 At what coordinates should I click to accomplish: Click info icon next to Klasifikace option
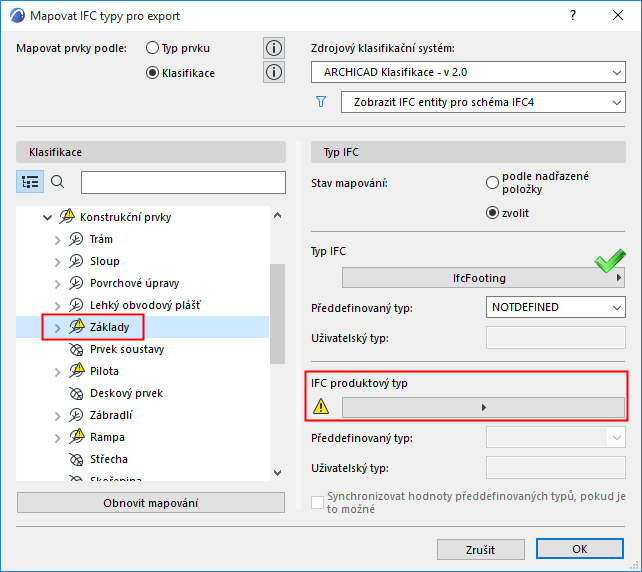274,72
